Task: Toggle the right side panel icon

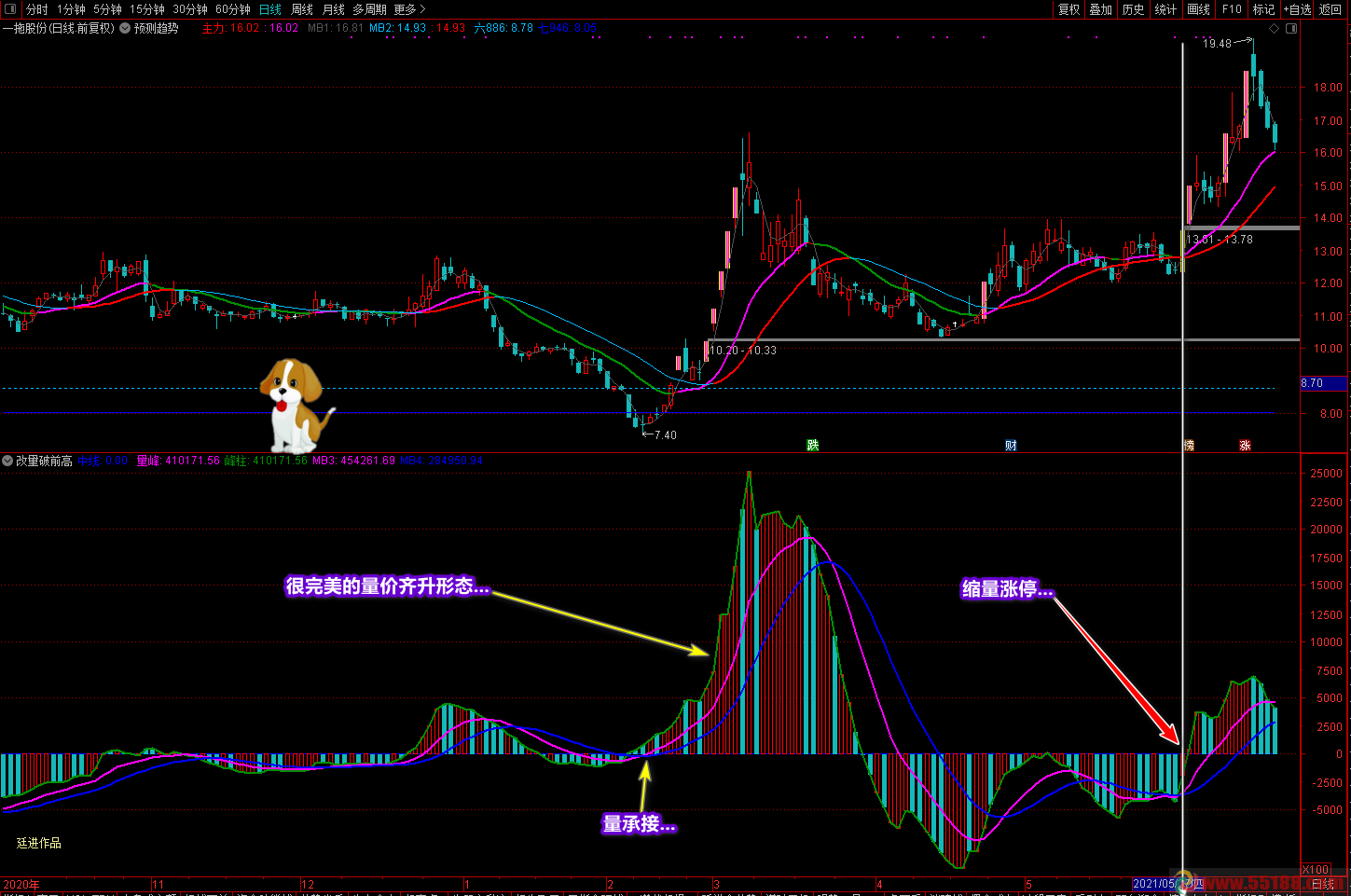Action: pyautogui.click(x=1291, y=29)
